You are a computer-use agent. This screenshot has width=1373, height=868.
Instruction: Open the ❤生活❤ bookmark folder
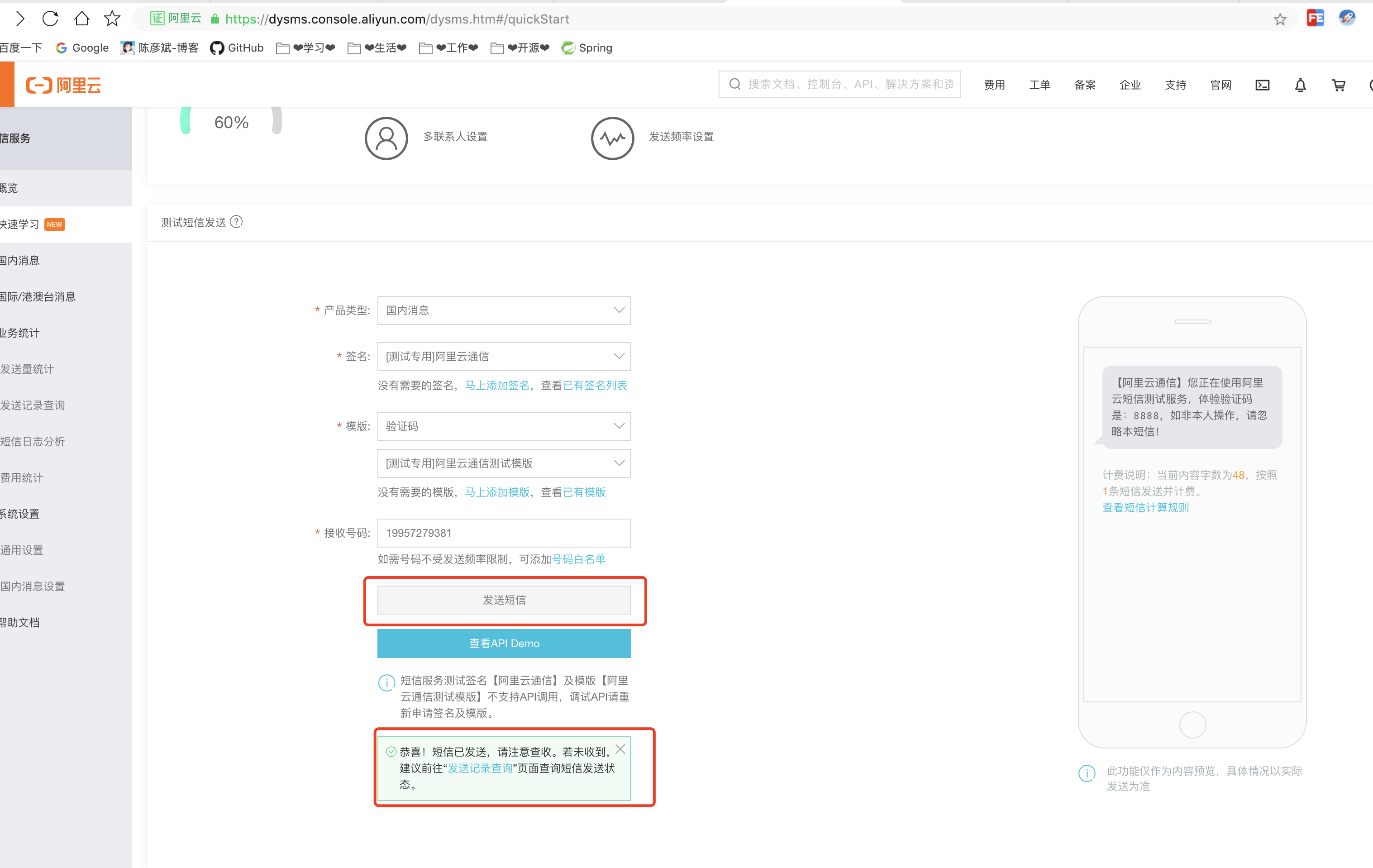point(377,48)
